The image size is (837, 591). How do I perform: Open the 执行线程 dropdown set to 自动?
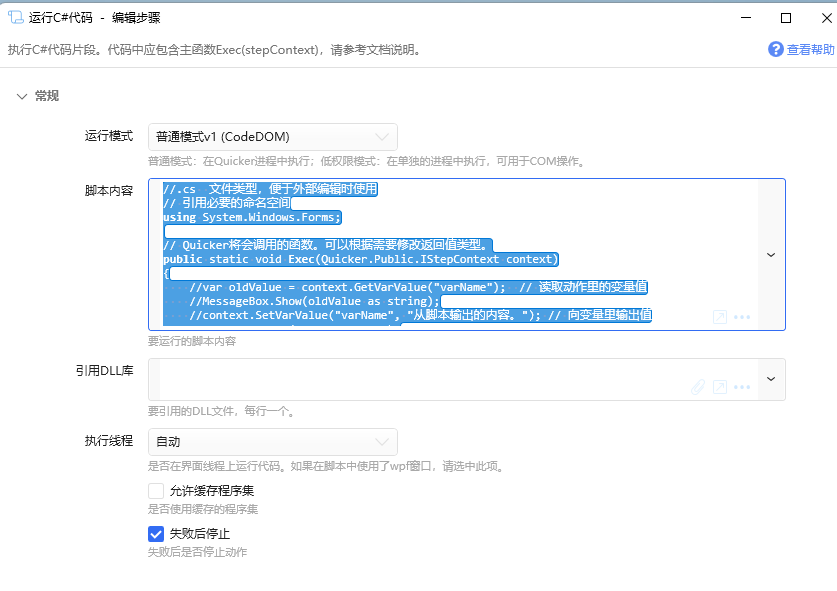pos(272,442)
